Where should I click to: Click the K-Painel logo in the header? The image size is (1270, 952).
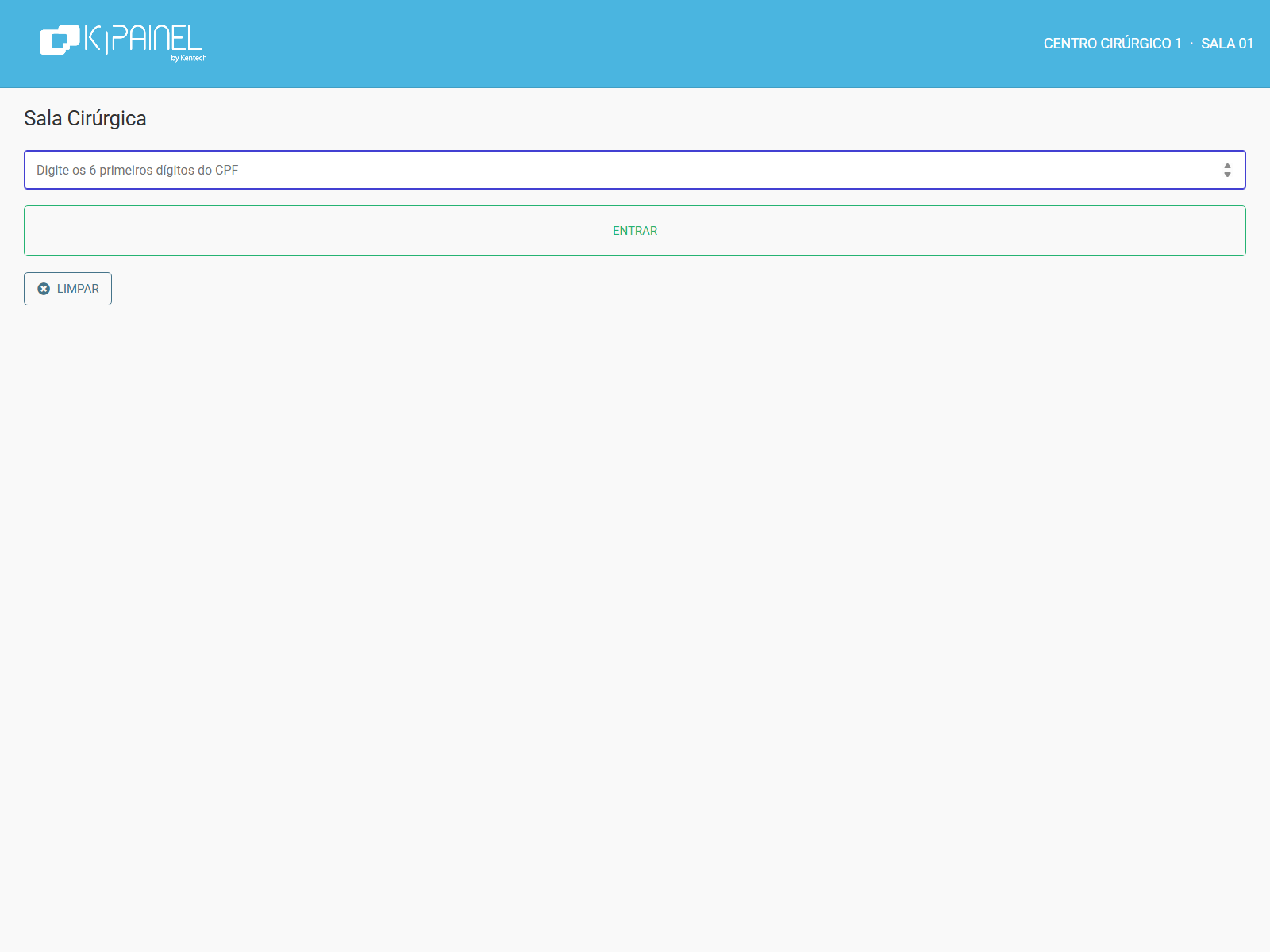tap(123, 42)
